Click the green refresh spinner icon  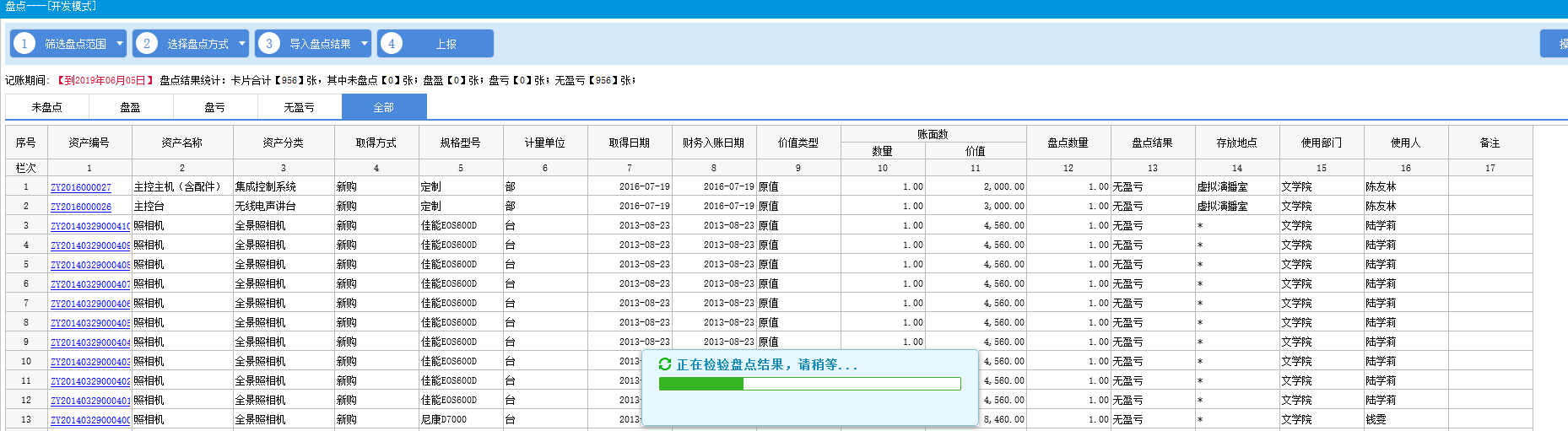(x=665, y=364)
